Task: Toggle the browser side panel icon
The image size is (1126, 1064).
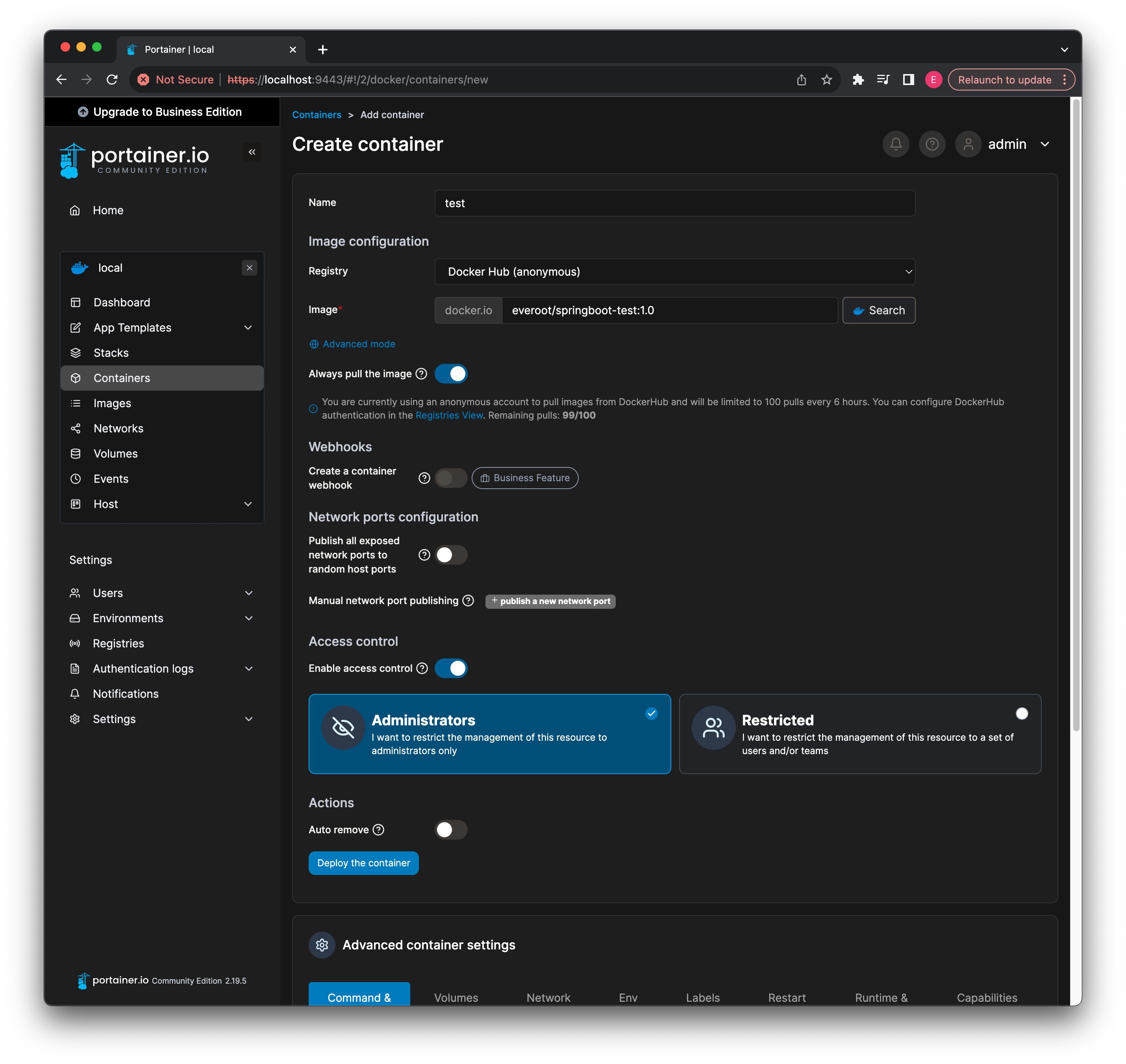Action: click(908, 80)
